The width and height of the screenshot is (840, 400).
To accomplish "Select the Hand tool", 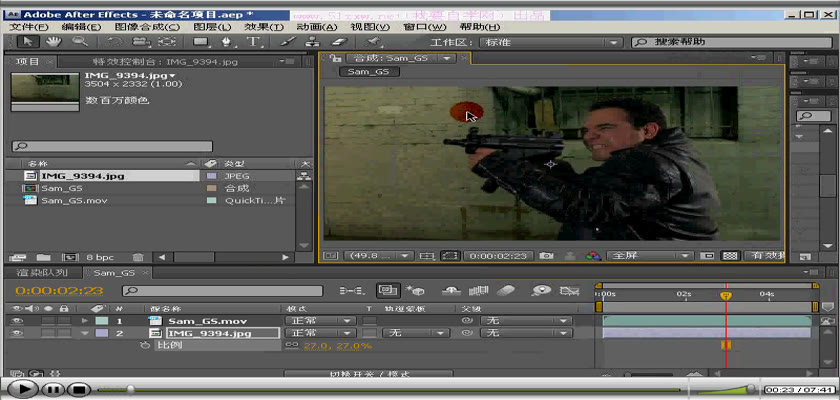I will tap(54, 42).
